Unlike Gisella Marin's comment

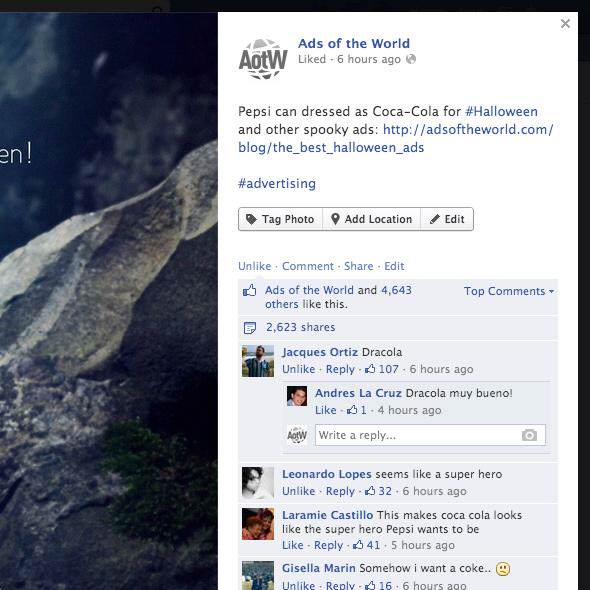pos(298,585)
